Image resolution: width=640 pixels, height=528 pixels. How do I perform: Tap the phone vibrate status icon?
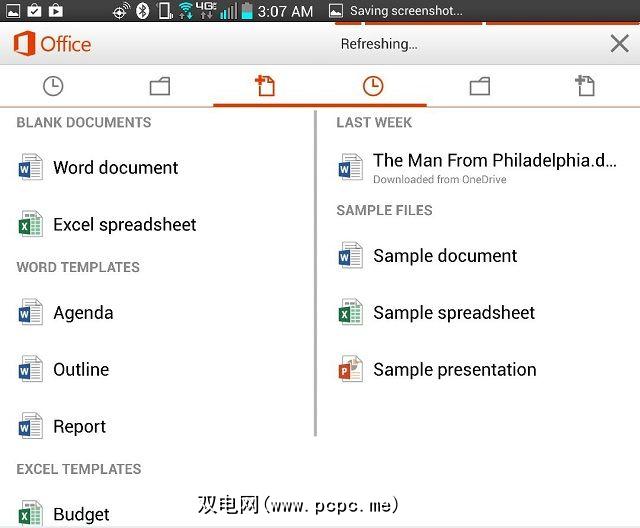coord(165,11)
